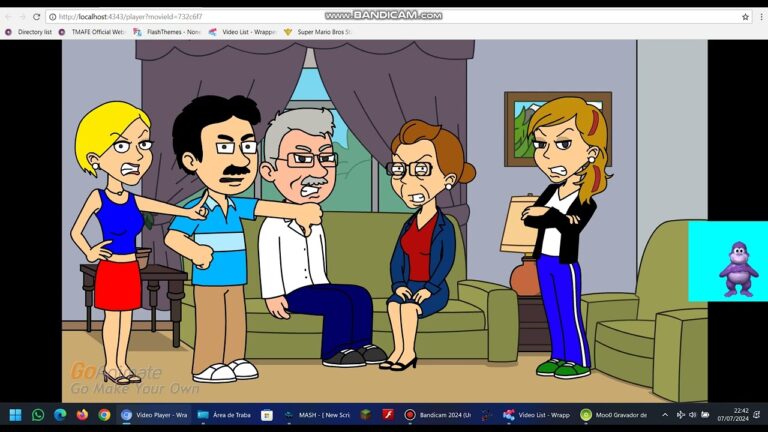This screenshot has width=768, height=432.
Task: Open the Windows Start menu
Action: [15, 415]
